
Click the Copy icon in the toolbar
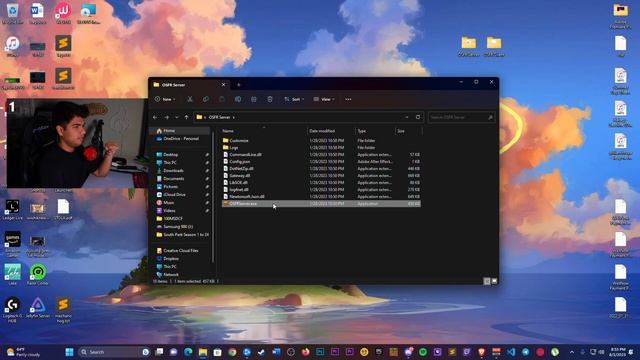[x=206, y=99]
